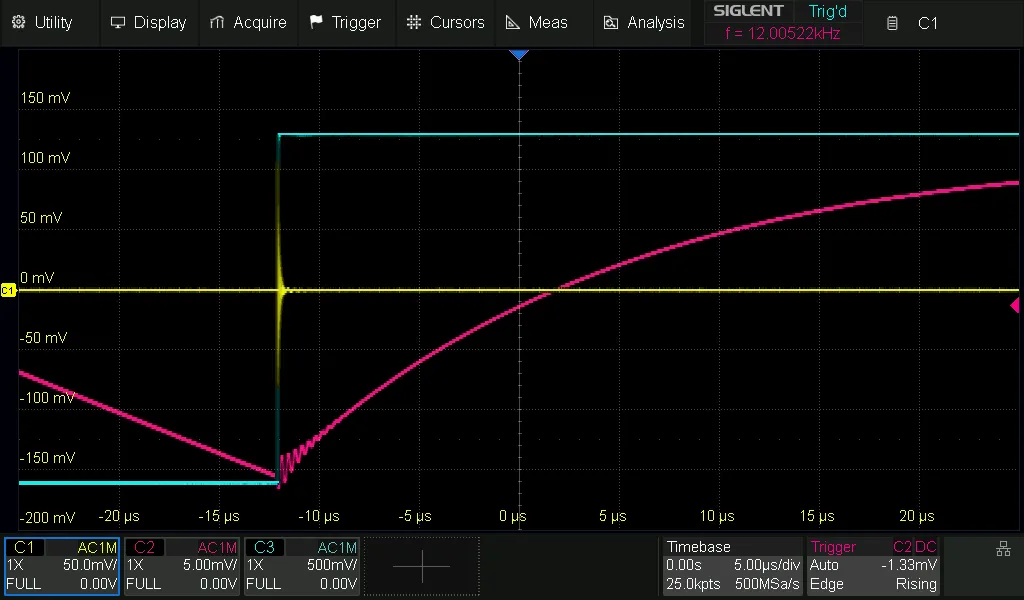This screenshot has height=600, width=1024.
Task: Select the Meas measurement icon
Action: (511, 22)
